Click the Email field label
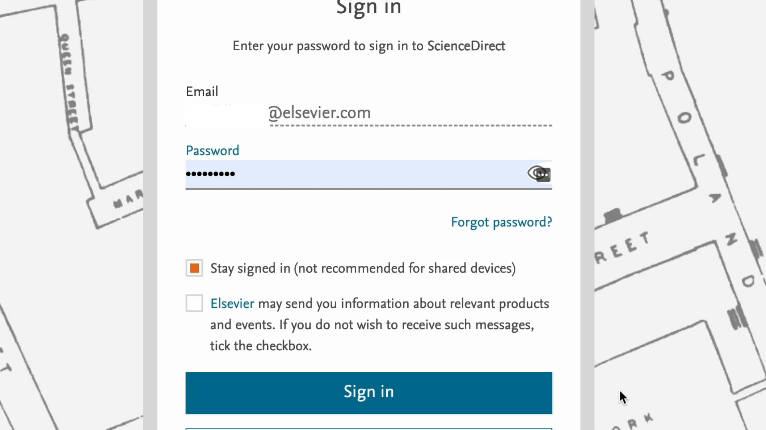Screen dimensions: 766x430 pyautogui.click(x=202, y=91)
